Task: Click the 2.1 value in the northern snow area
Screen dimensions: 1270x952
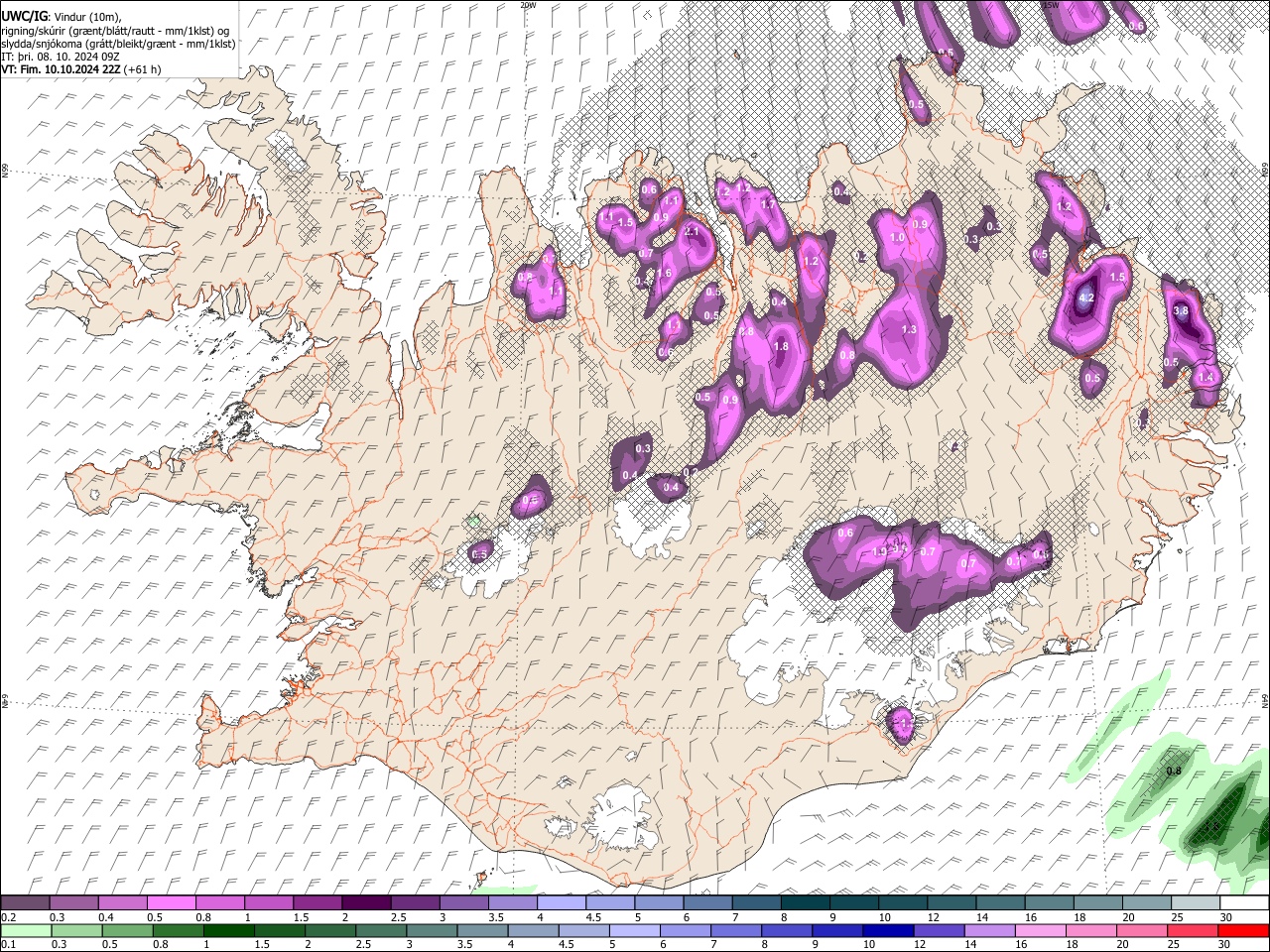Action: click(693, 230)
